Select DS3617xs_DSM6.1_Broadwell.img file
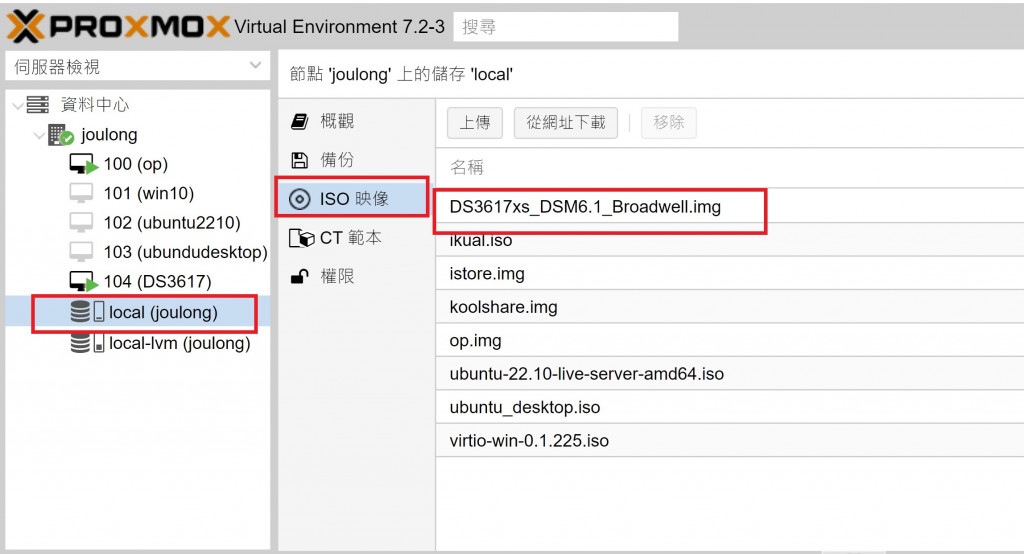This screenshot has height=554, width=1024. (x=729, y=206)
